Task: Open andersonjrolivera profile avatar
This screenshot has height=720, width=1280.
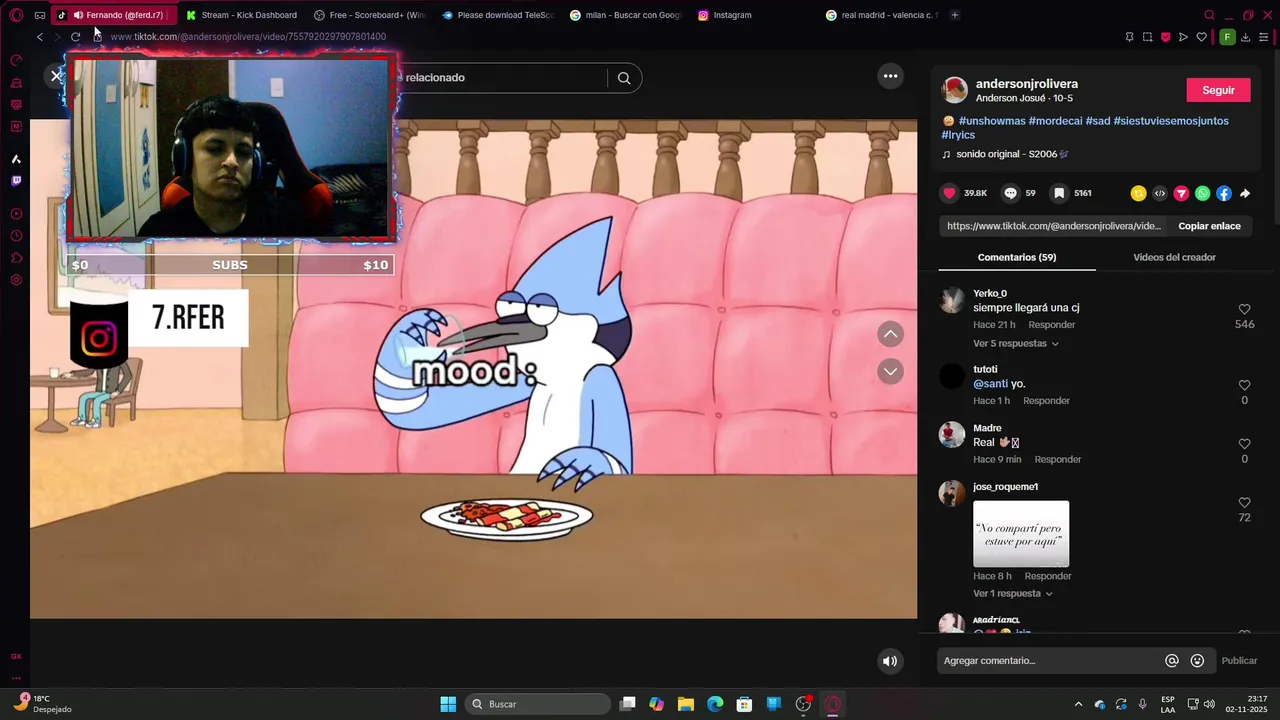Action: [x=955, y=90]
